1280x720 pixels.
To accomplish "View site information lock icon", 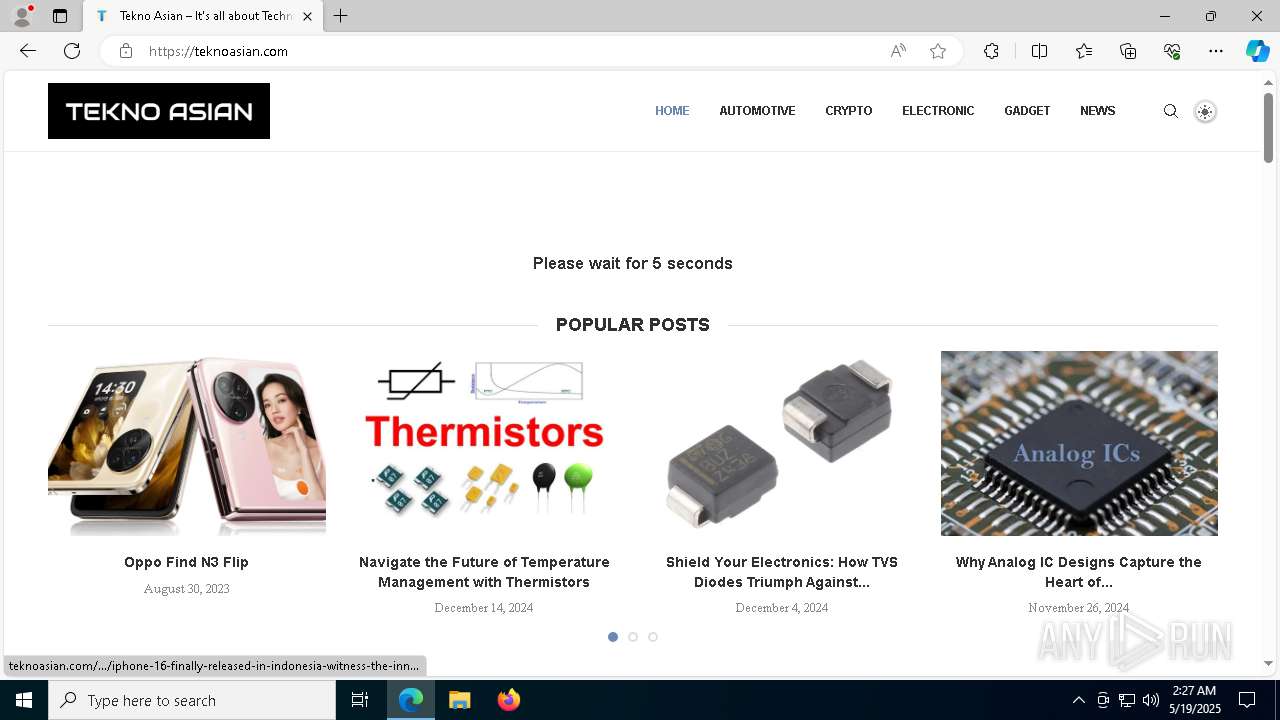I will point(125,51).
